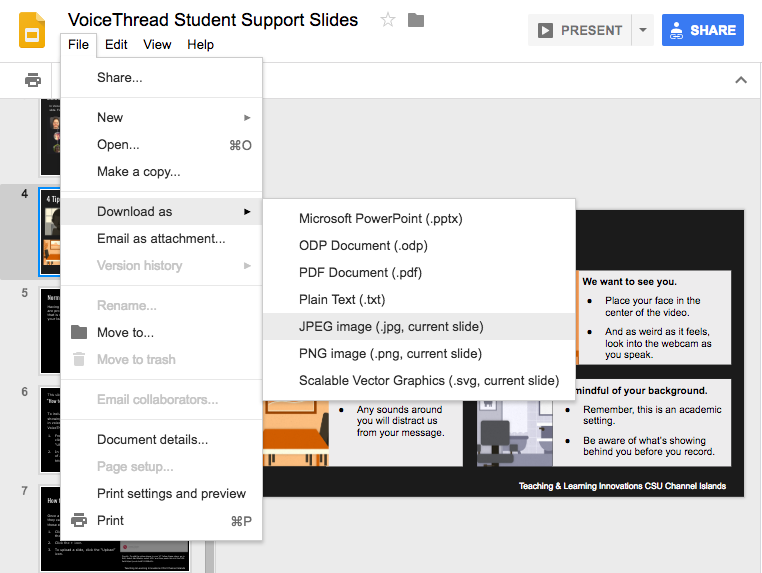Click the submenu arrow beside Download as

(247, 211)
